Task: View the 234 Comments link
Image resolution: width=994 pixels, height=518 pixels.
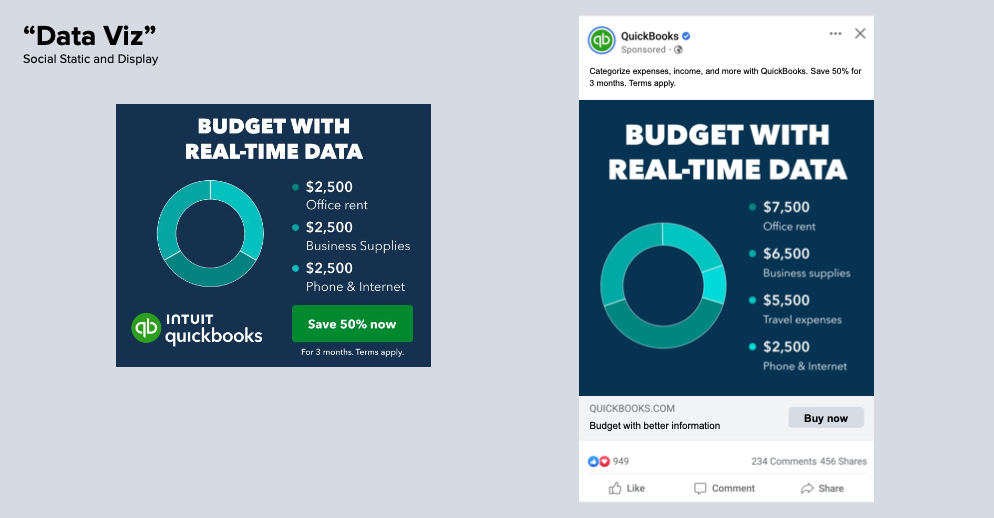Action: (783, 461)
